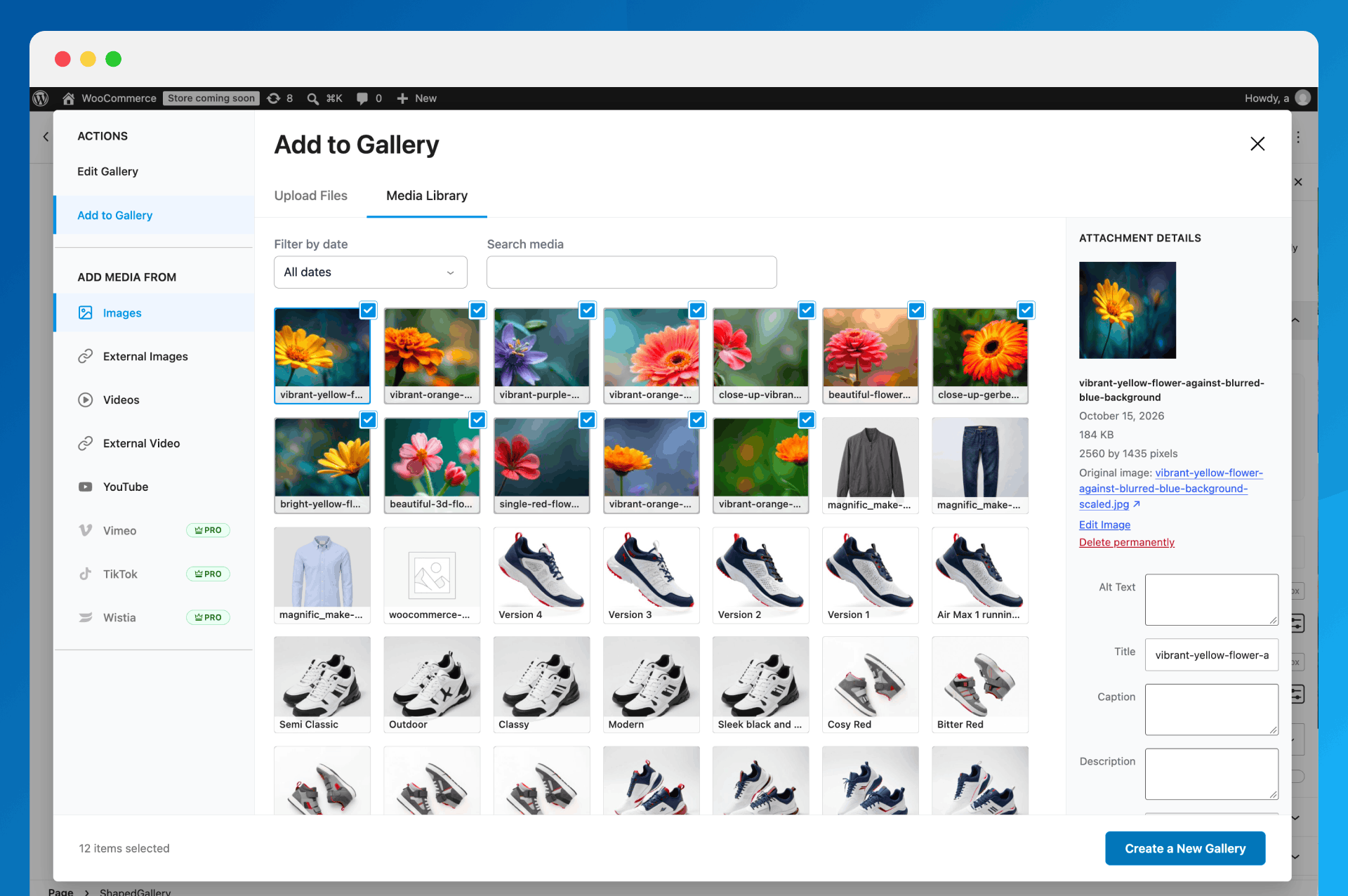1348x896 pixels.
Task: Click the Store coming soon badge
Action: point(211,98)
